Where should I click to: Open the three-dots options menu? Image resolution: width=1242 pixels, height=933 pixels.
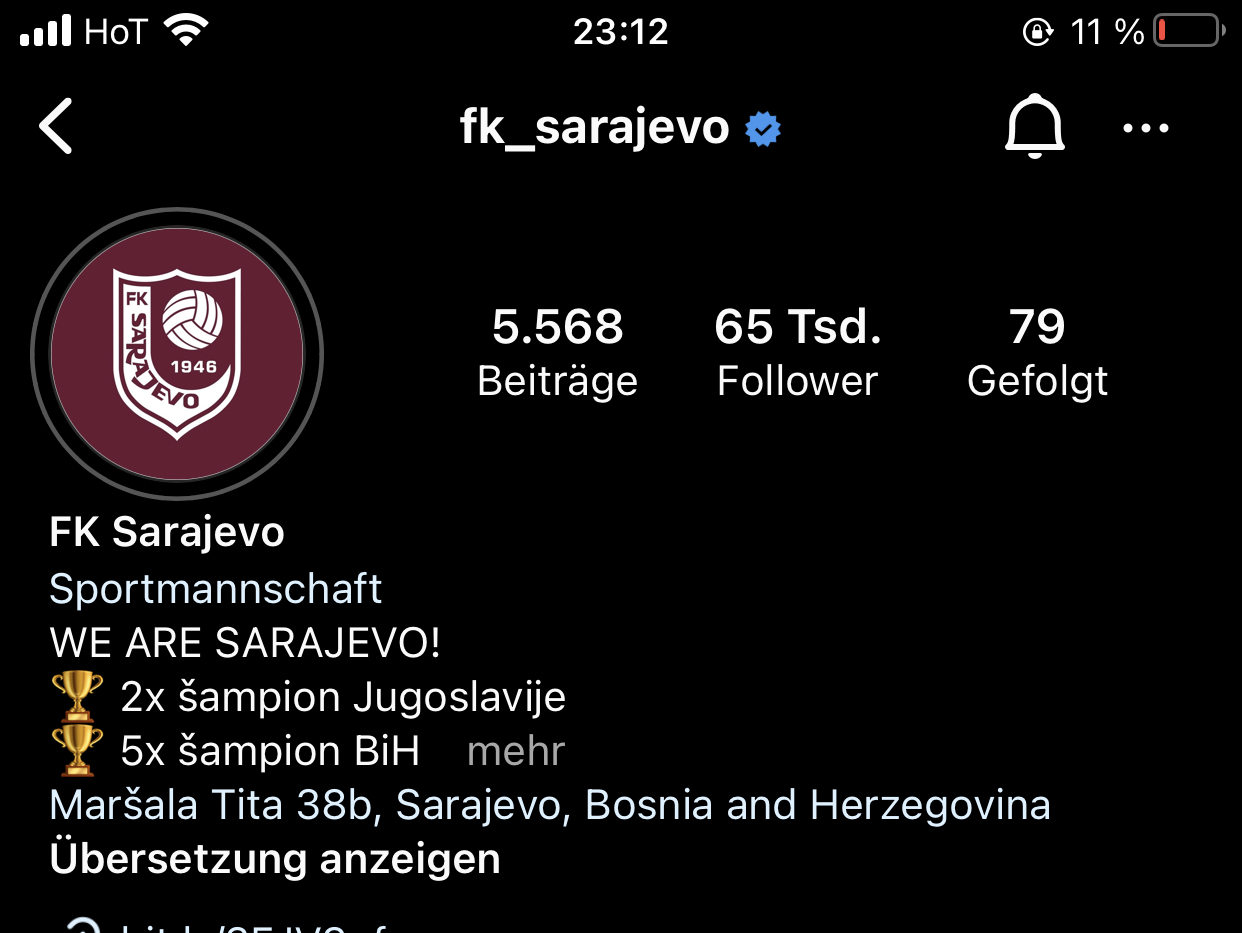pyautogui.click(x=1146, y=128)
